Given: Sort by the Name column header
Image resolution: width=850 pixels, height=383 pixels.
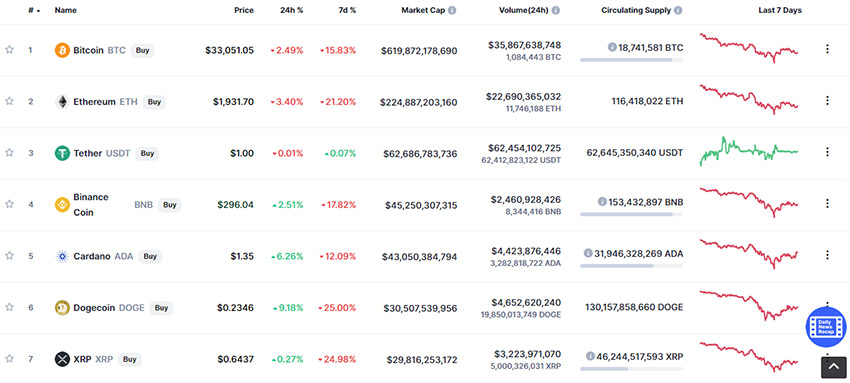Looking at the screenshot, I should point(66,10).
